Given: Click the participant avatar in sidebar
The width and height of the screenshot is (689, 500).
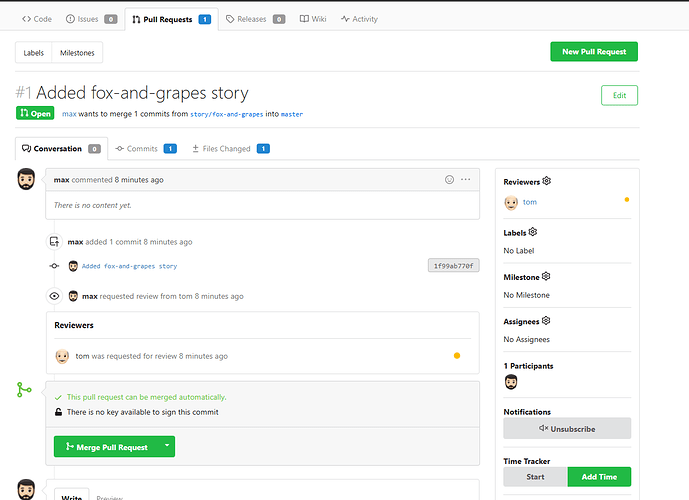Looking at the screenshot, I should (511, 383).
